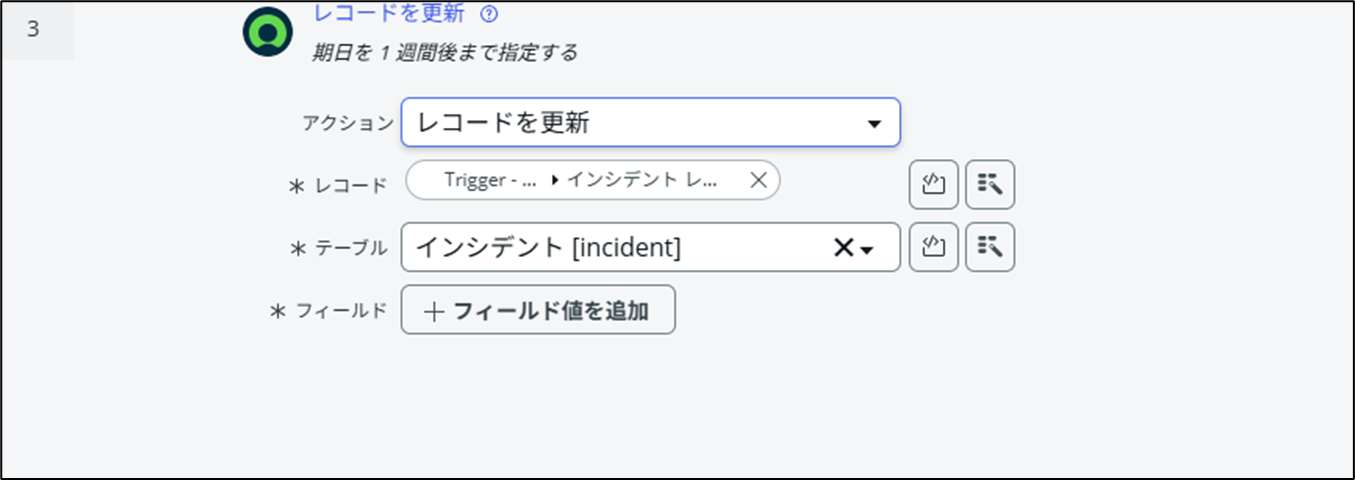Screen dimensions: 1355x480
Task: Expand the アクション dropdown arrow
Action: coord(874,124)
